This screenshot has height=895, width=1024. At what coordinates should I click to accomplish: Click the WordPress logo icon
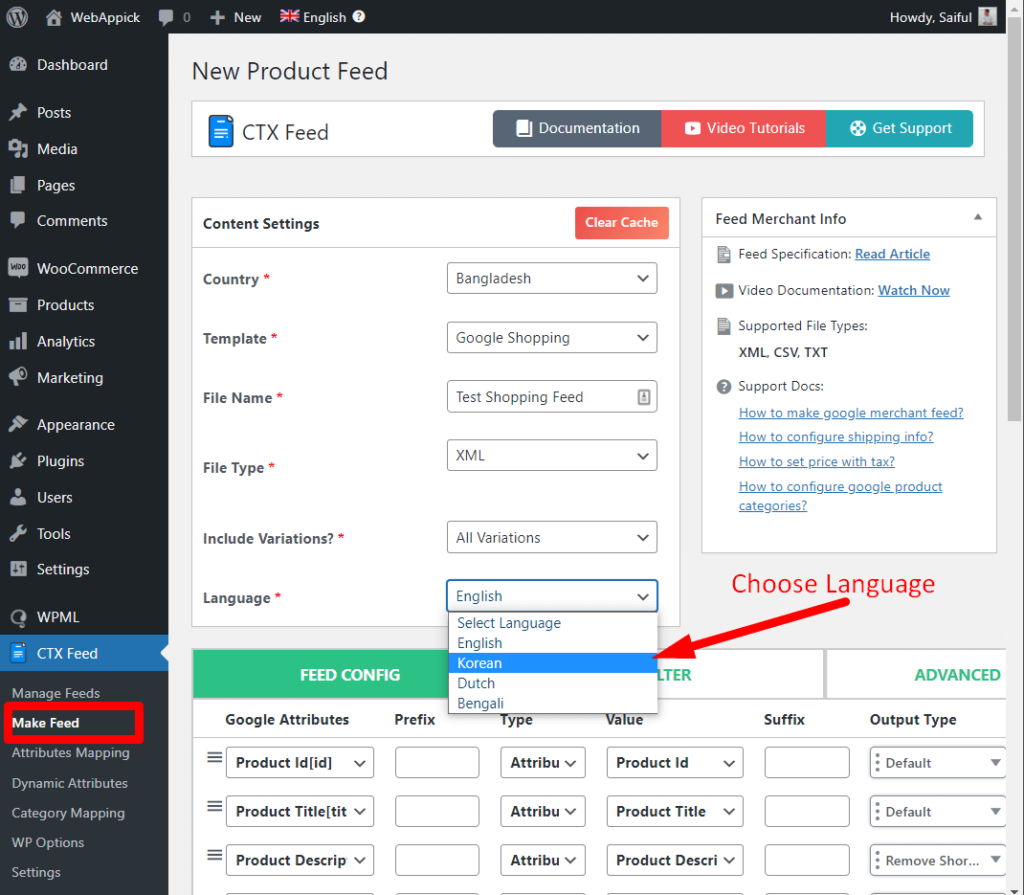coord(18,17)
